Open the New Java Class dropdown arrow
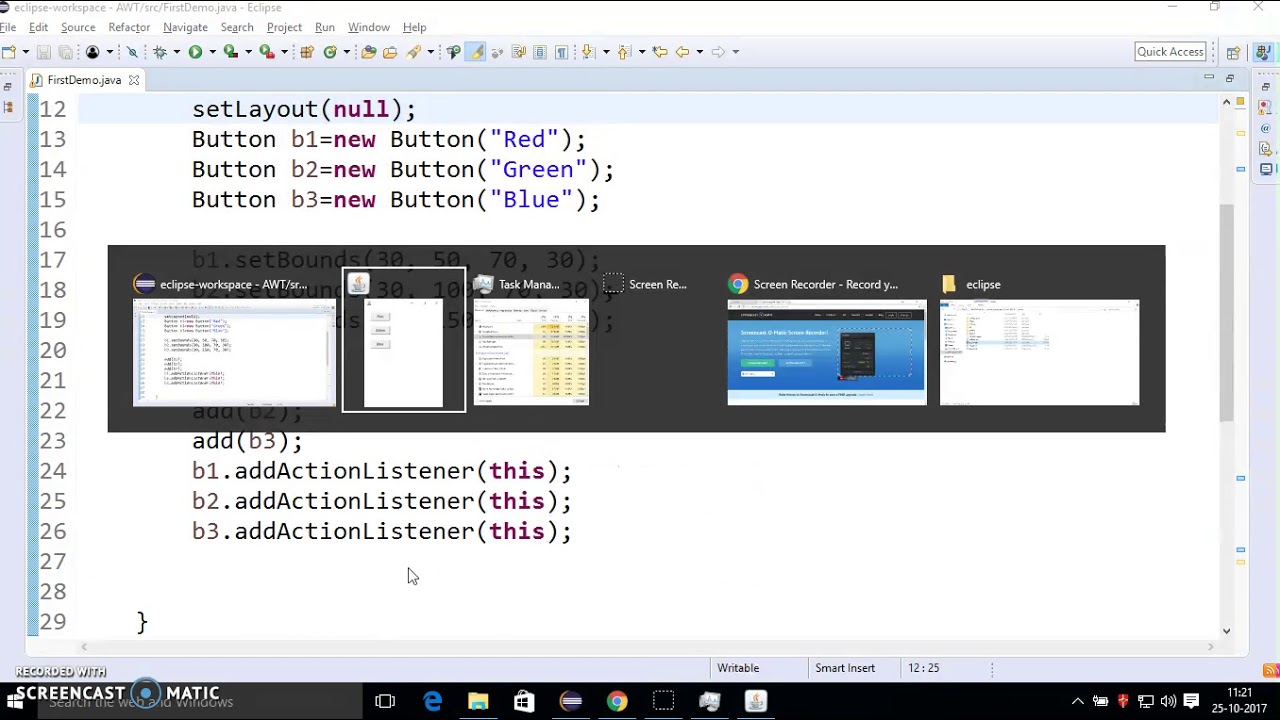The image size is (1280, 720). click(x=347, y=52)
